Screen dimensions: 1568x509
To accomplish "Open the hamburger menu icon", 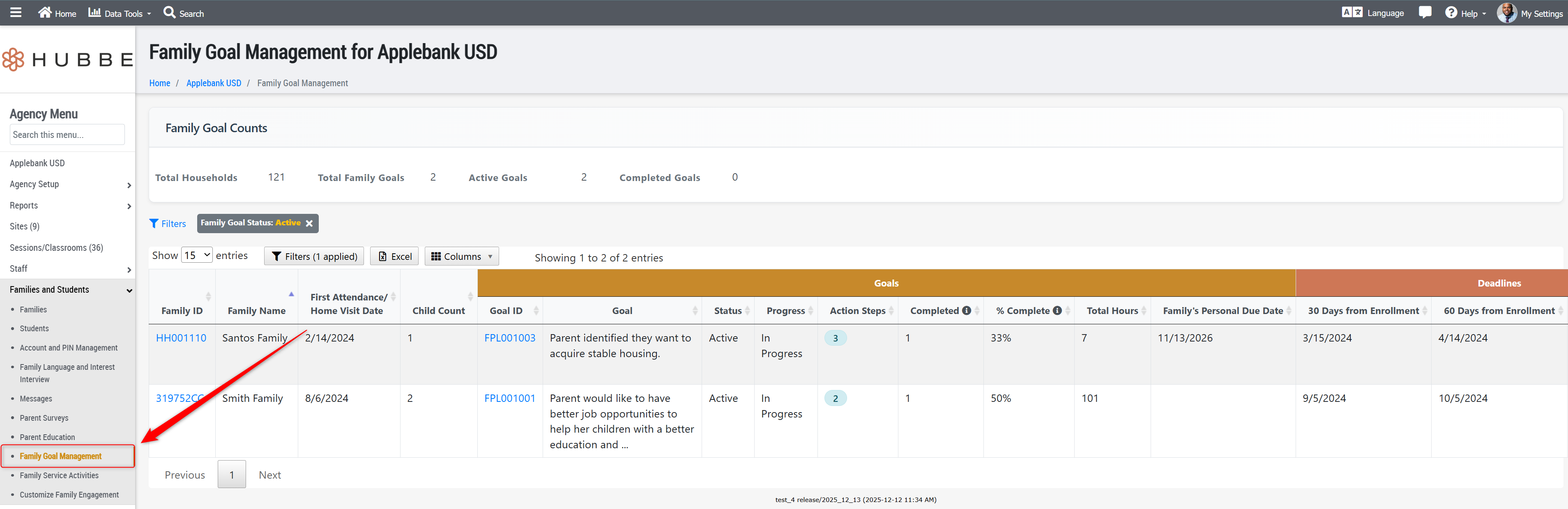I will point(16,13).
